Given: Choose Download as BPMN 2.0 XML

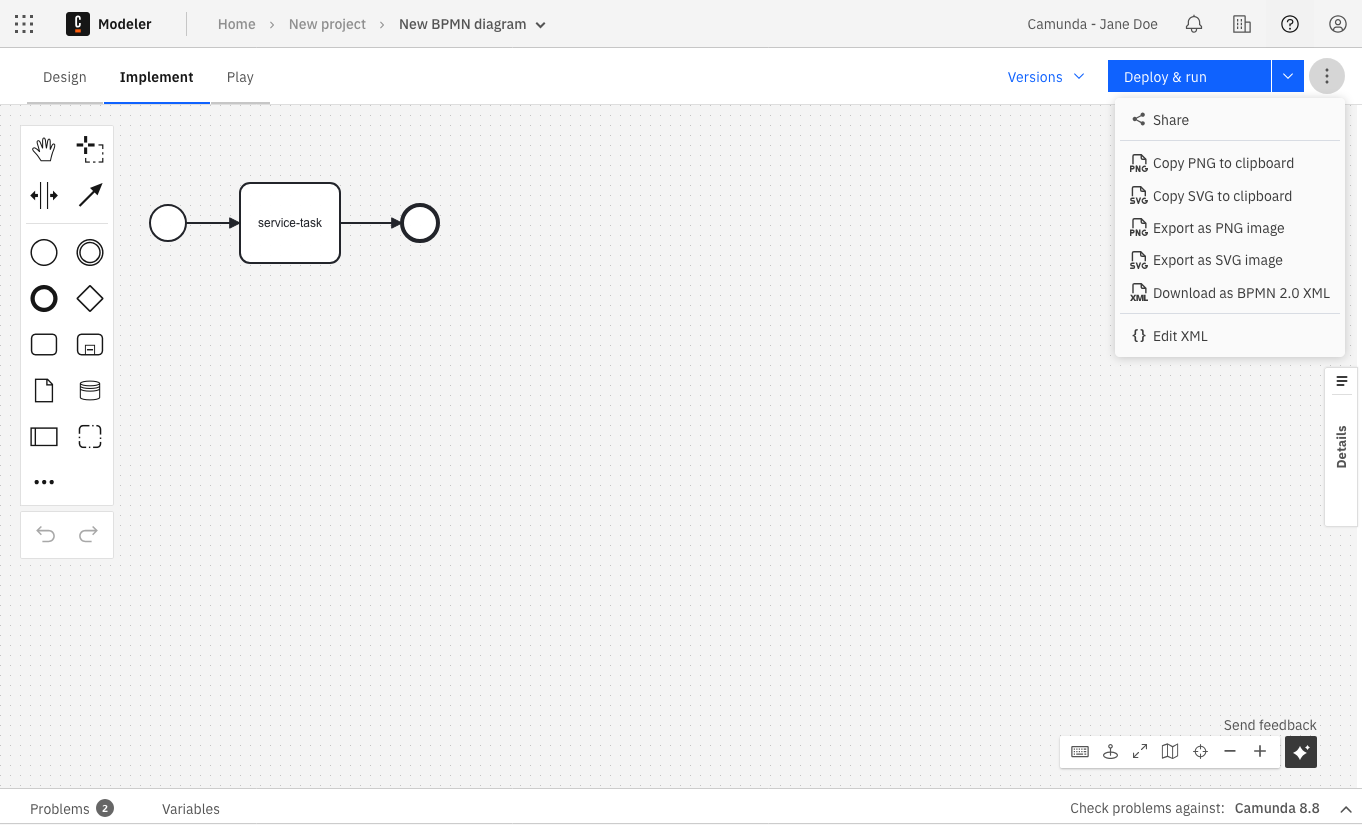Looking at the screenshot, I should point(1240,293).
